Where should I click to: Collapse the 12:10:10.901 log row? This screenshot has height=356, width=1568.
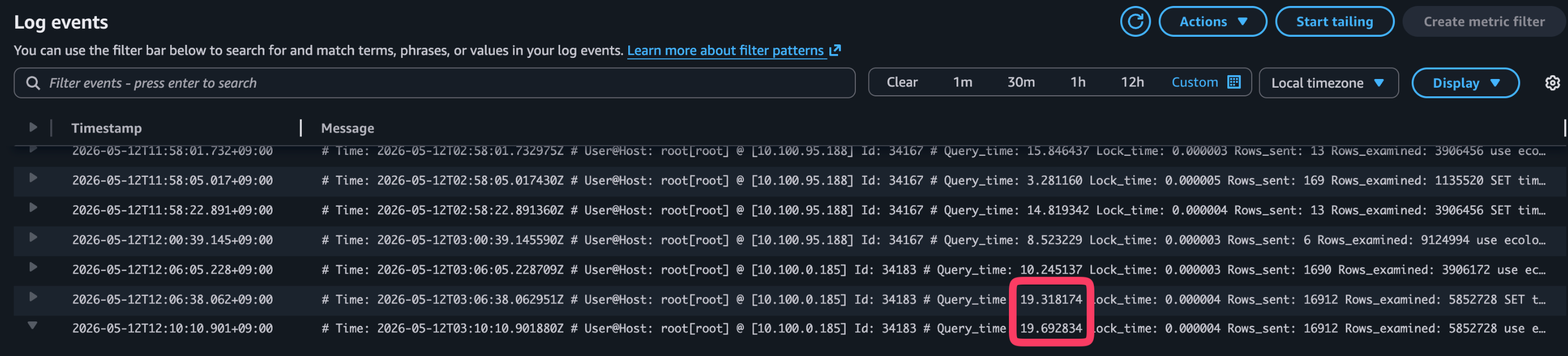pyautogui.click(x=33, y=326)
